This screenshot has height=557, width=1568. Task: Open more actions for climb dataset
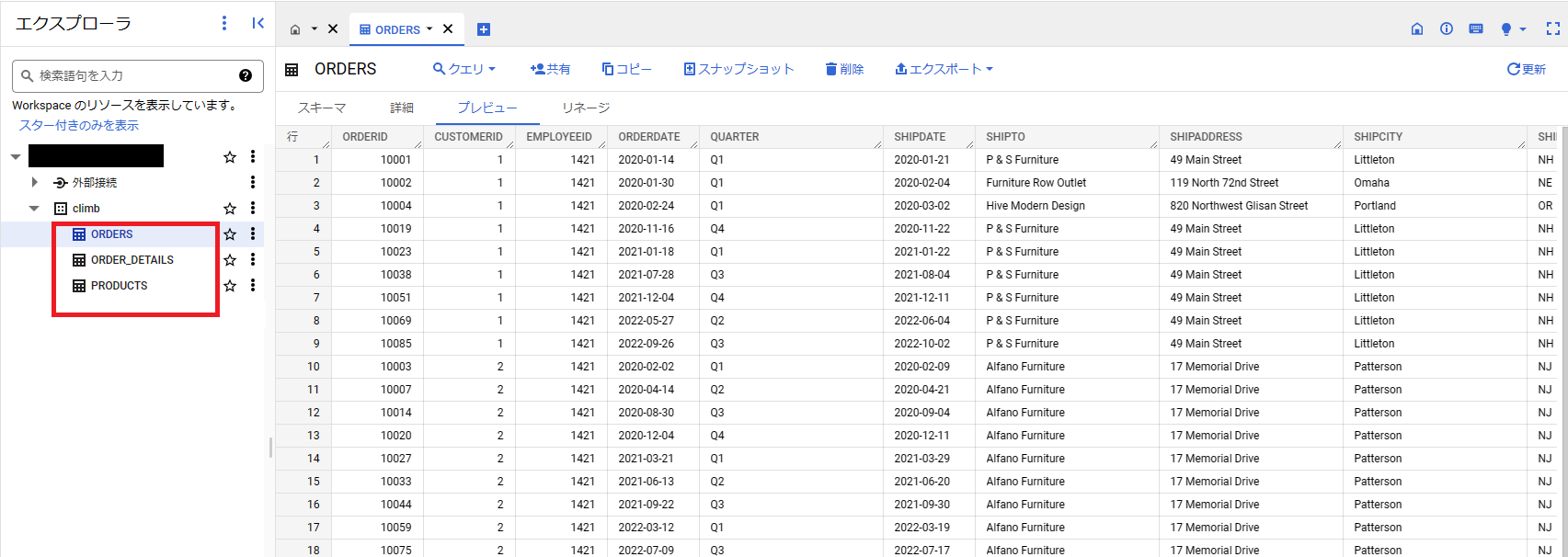253,209
